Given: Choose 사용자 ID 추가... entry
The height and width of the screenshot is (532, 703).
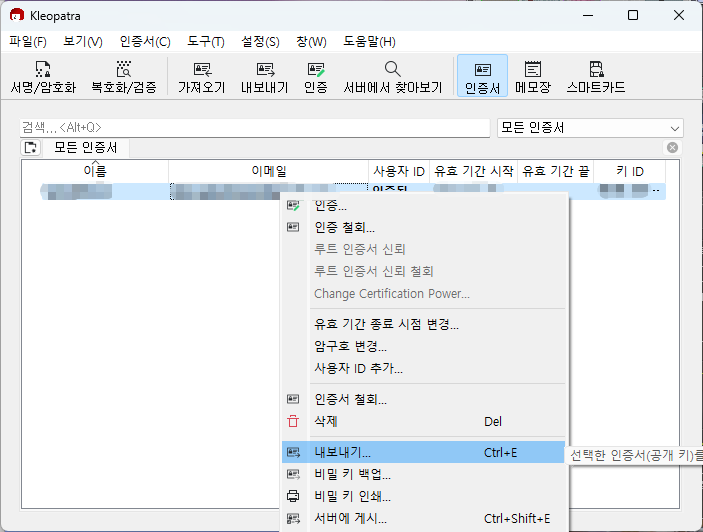Looking at the screenshot, I should coord(423,368).
